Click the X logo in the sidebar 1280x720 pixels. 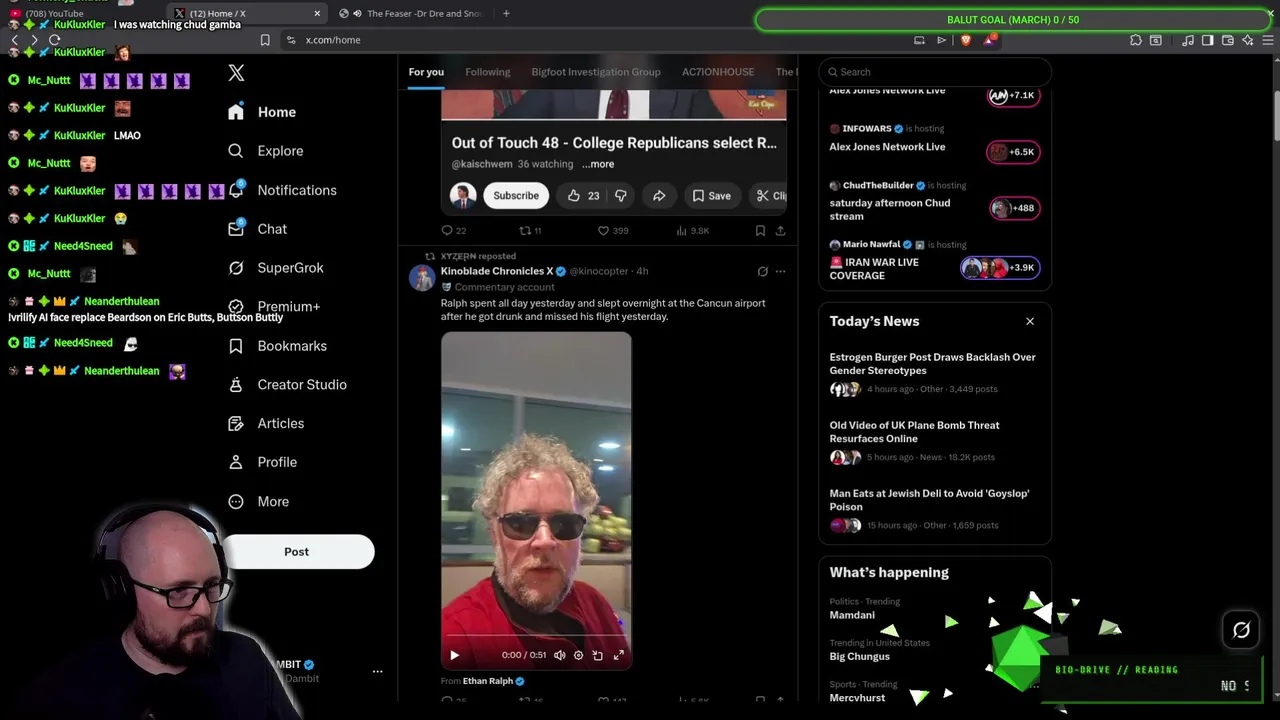(236, 73)
